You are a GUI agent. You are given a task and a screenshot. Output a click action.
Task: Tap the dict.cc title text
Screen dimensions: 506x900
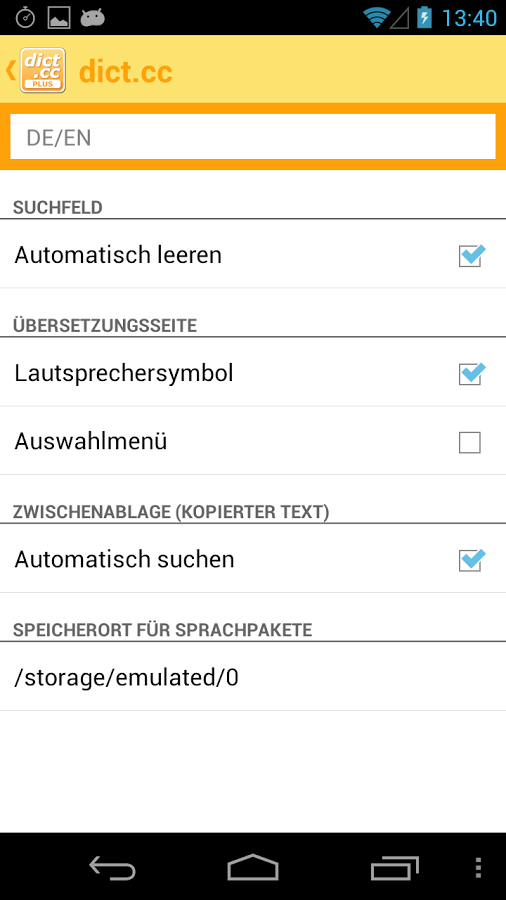126,71
